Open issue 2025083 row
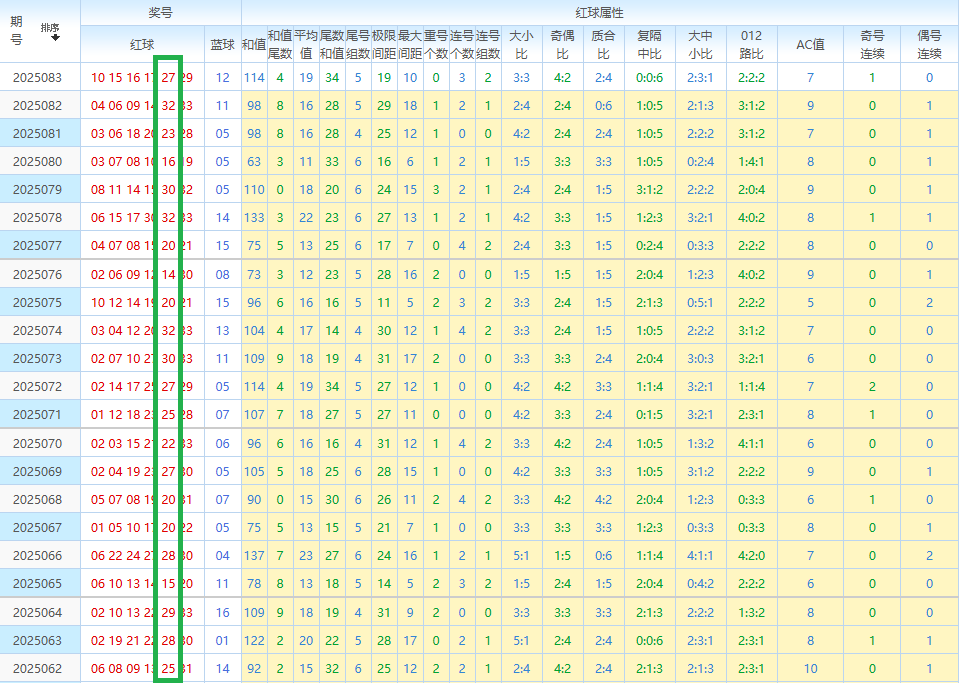 coord(40,77)
